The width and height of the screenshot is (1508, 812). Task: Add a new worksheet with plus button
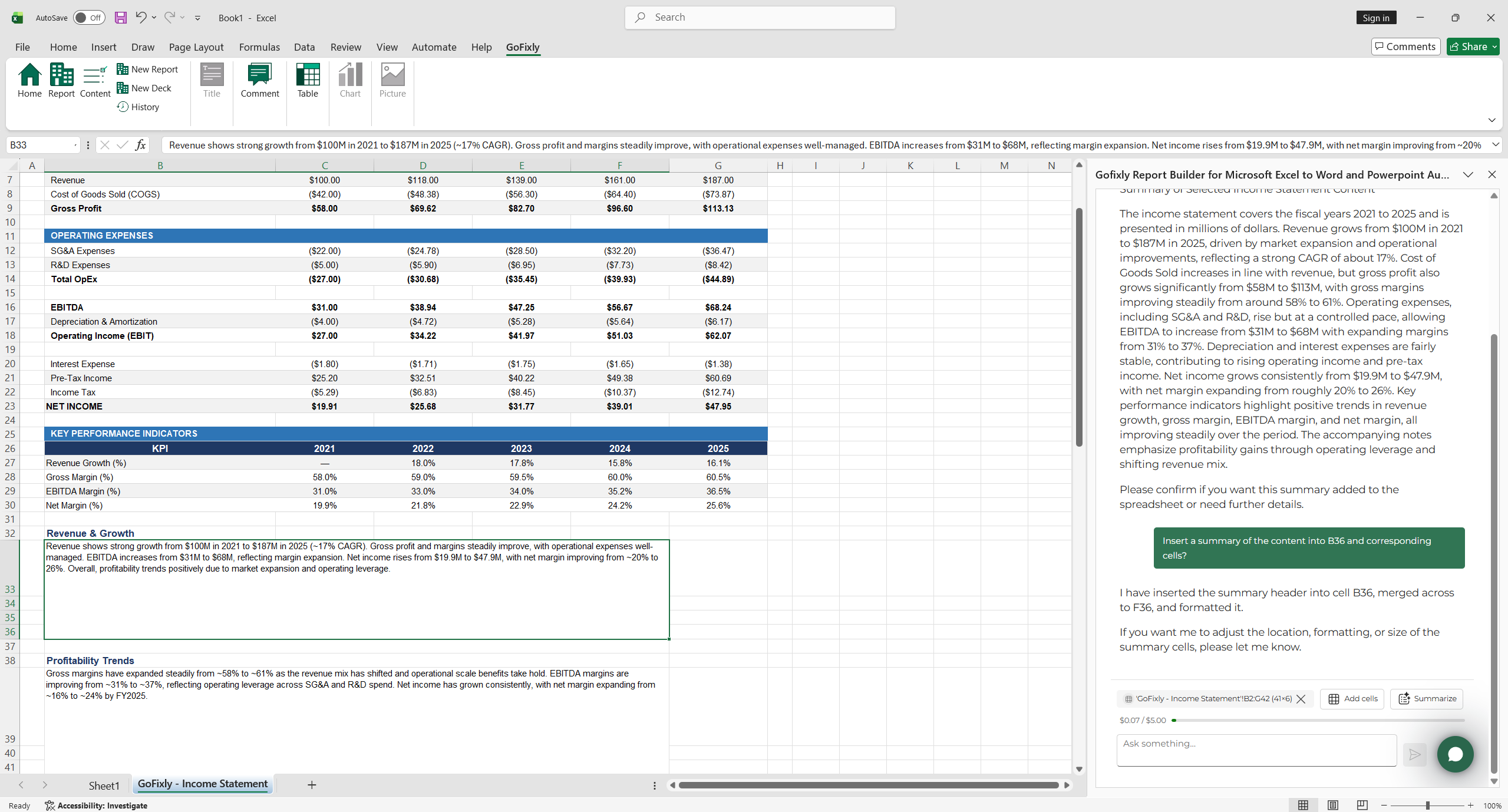[x=312, y=785]
